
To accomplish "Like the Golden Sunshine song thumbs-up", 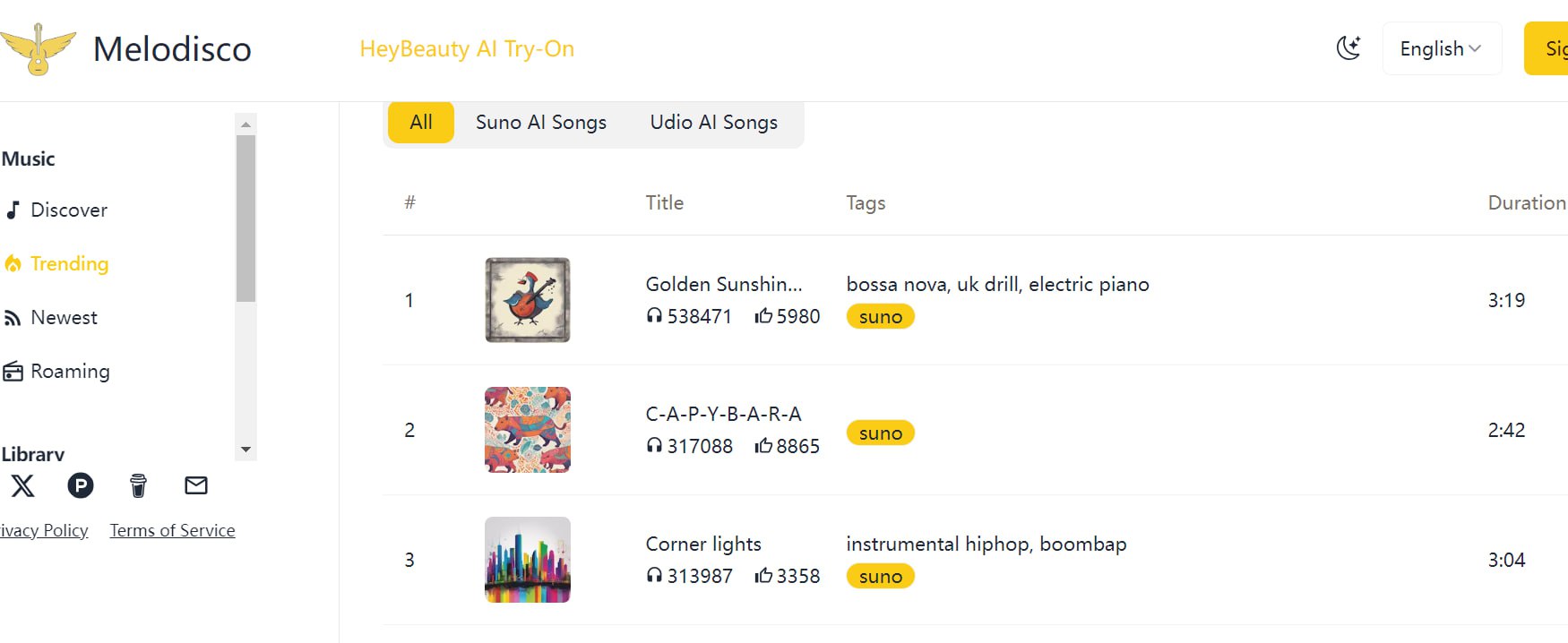I will point(763,315).
